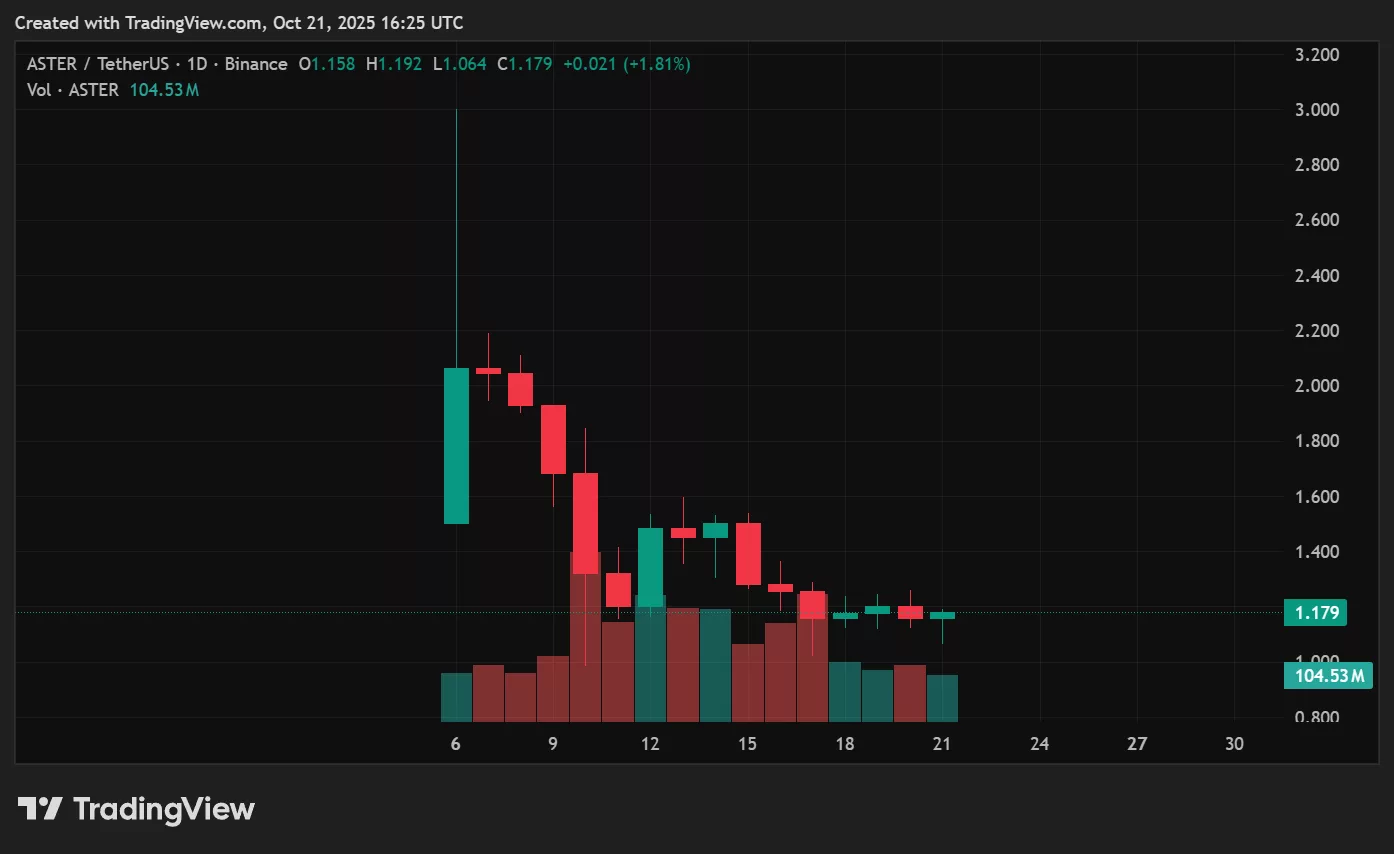Click the green 1.179 price tag
This screenshot has width=1394, height=854.
point(1316,612)
